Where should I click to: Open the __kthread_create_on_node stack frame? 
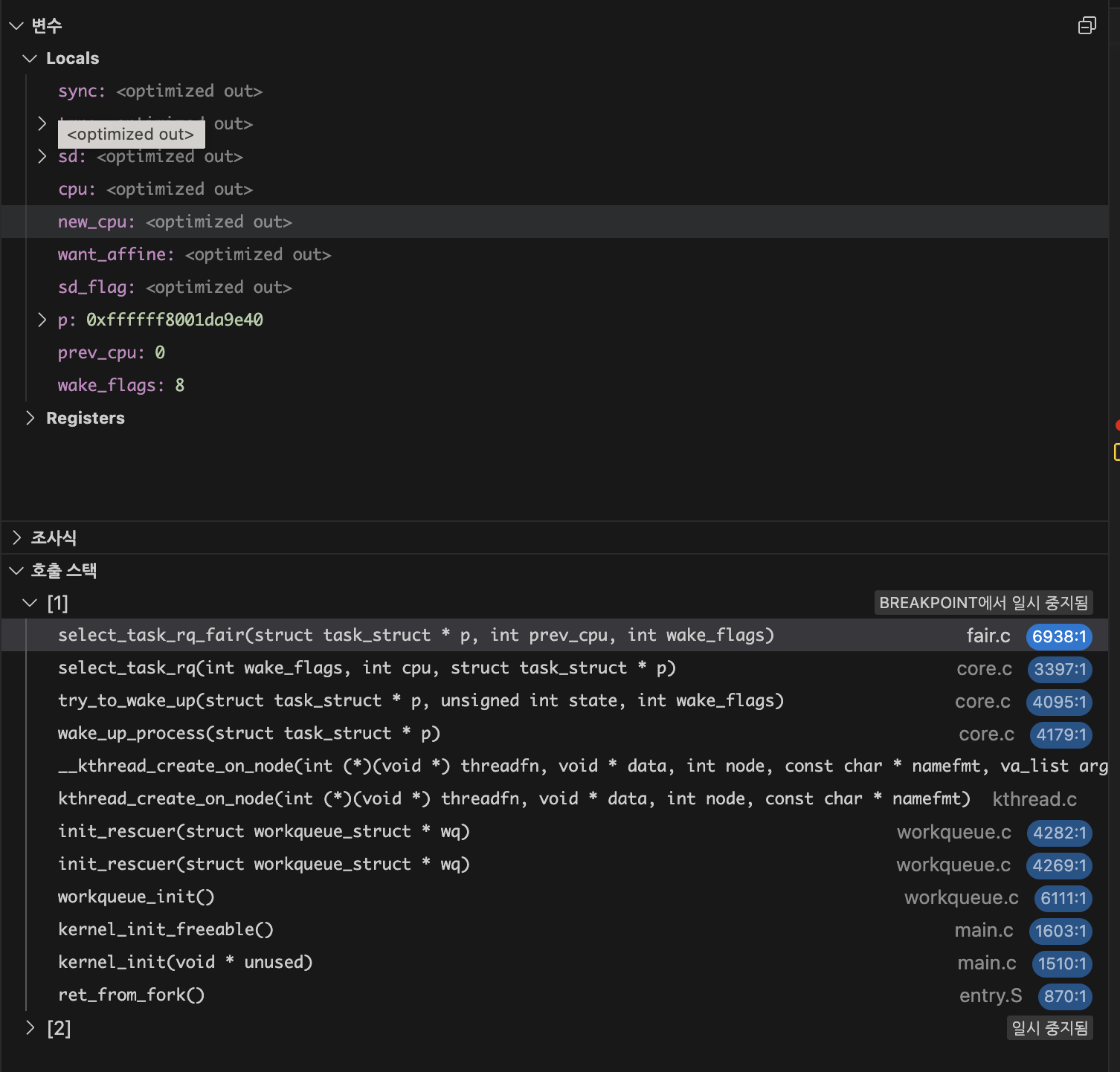tap(555, 766)
